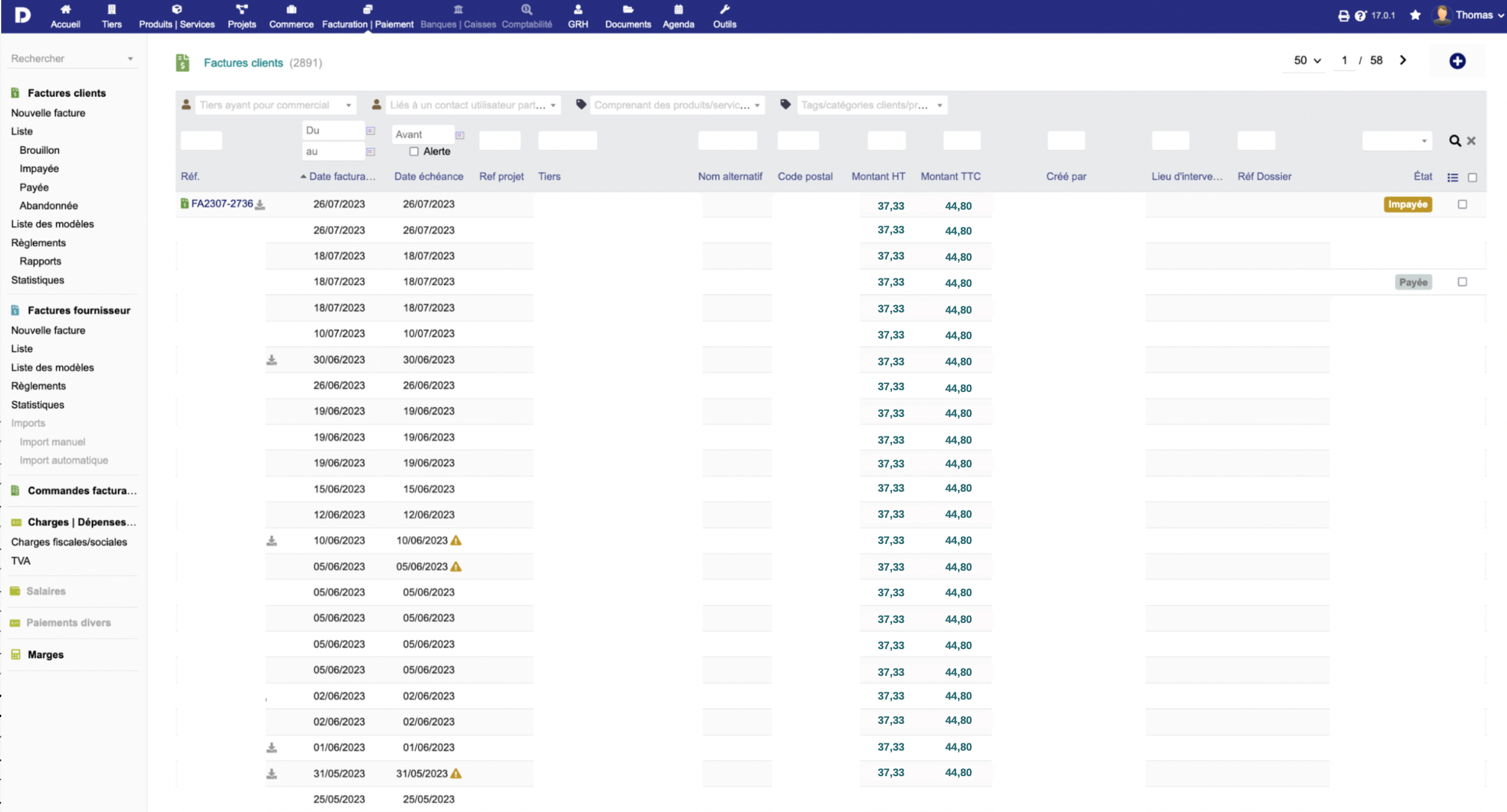Image resolution: width=1507 pixels, height=812 pixels.
Task: Select all rows via header checkbox
Action: [x=1472, y=177]
